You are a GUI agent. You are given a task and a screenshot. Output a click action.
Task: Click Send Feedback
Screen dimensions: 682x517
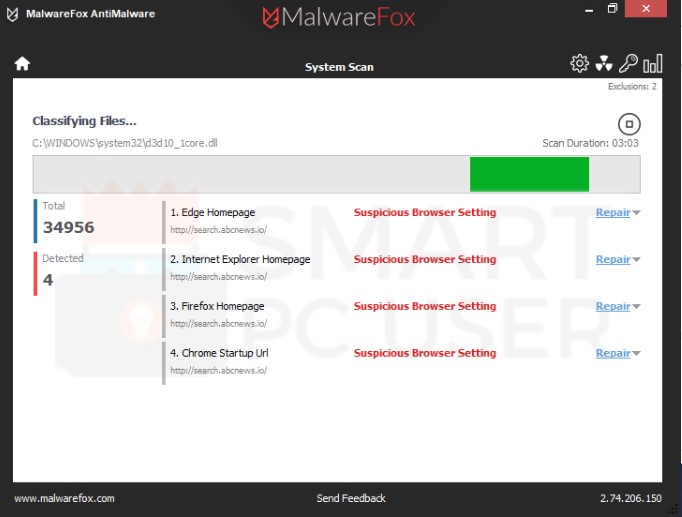[x=351, y=498]
